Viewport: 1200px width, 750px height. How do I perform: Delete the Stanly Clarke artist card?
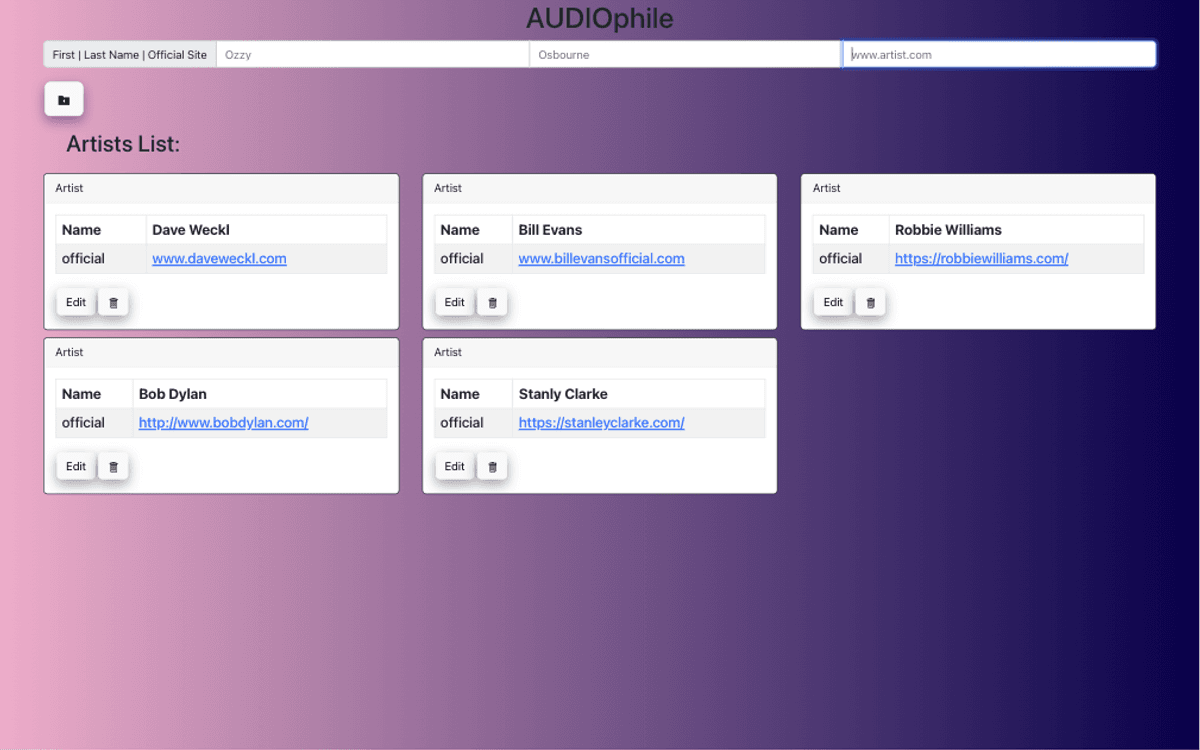click(x=492, y=466)
